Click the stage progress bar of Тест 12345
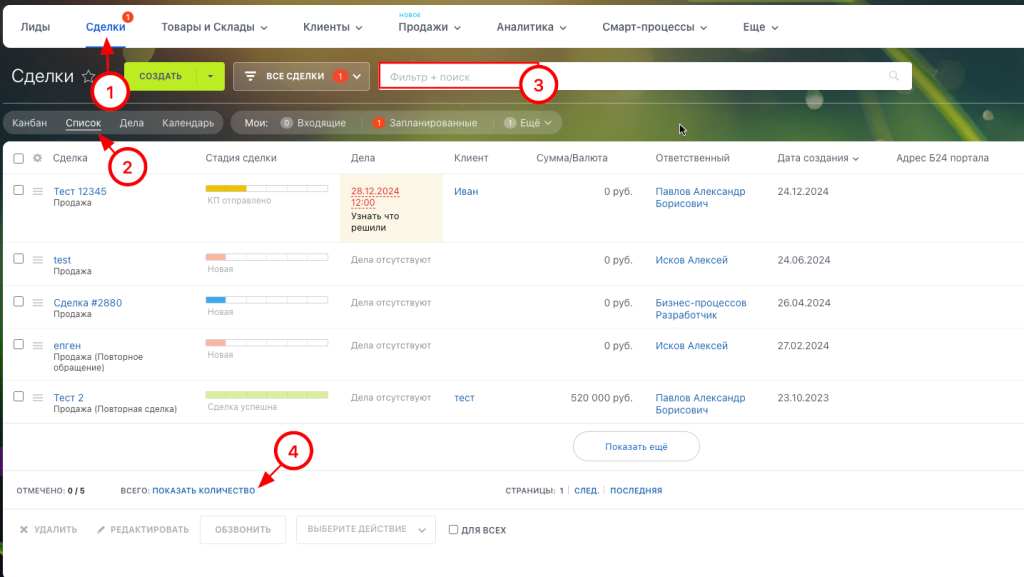 (x=266, y=188)
